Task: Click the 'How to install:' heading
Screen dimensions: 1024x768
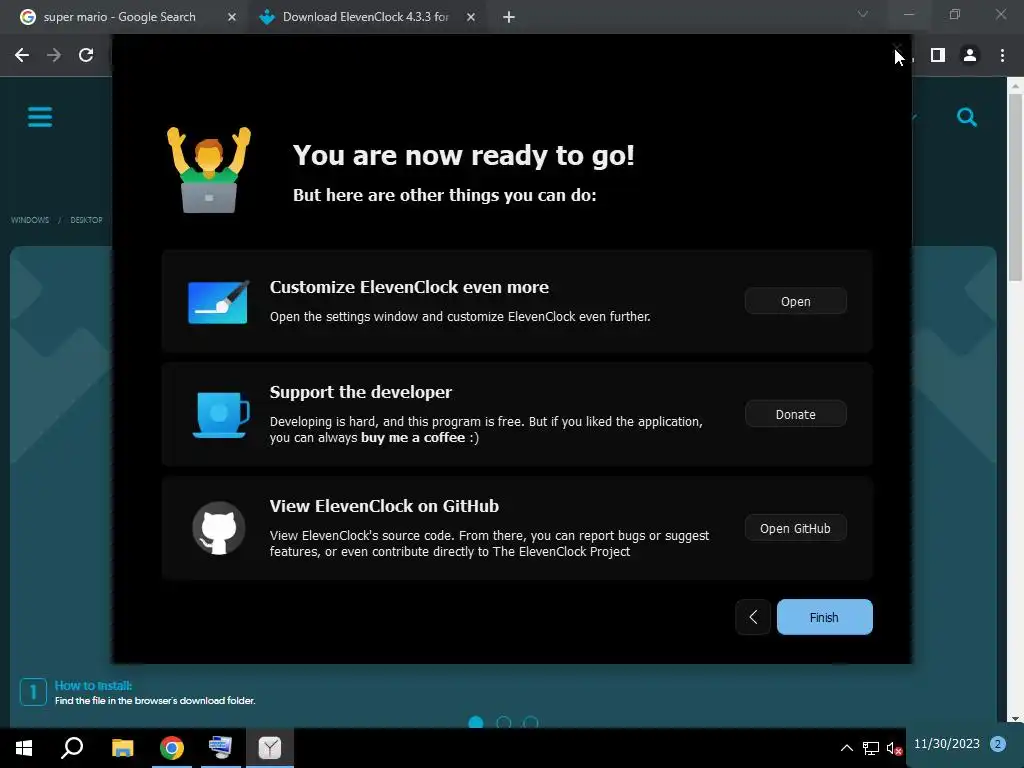Action: 93,686
